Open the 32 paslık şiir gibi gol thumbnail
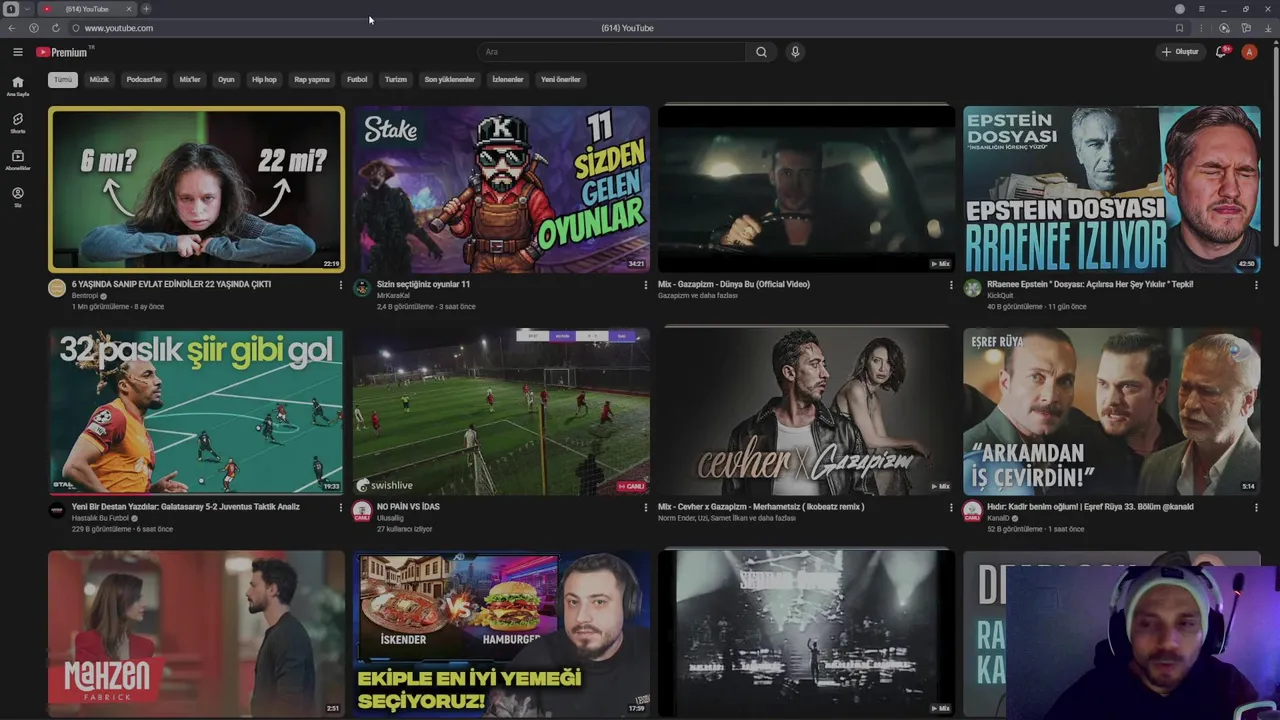 coord(196,411)
